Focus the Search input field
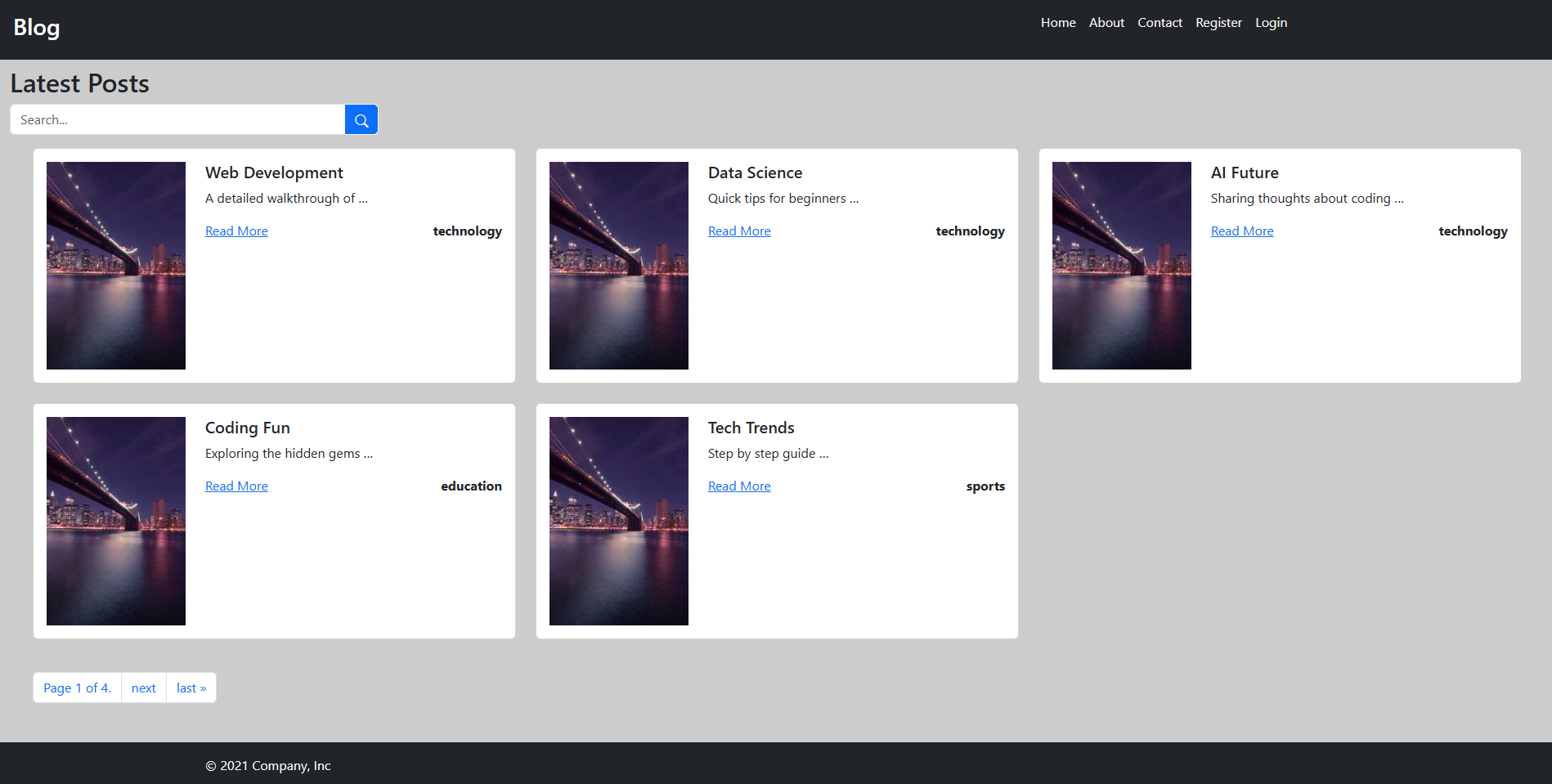This screenshot has width=1552, height=784. (177, 120)
